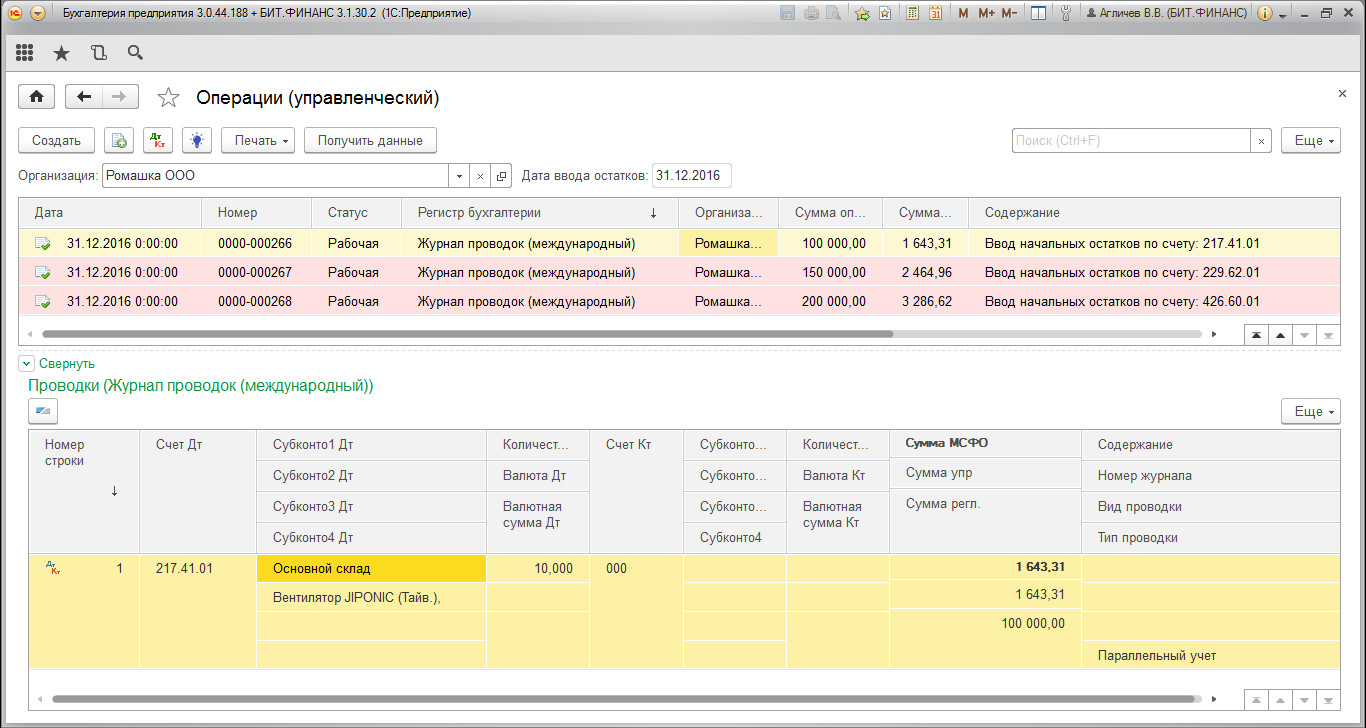Sort by the Статус column header
Screen dimensions: 1366x728
357,213
